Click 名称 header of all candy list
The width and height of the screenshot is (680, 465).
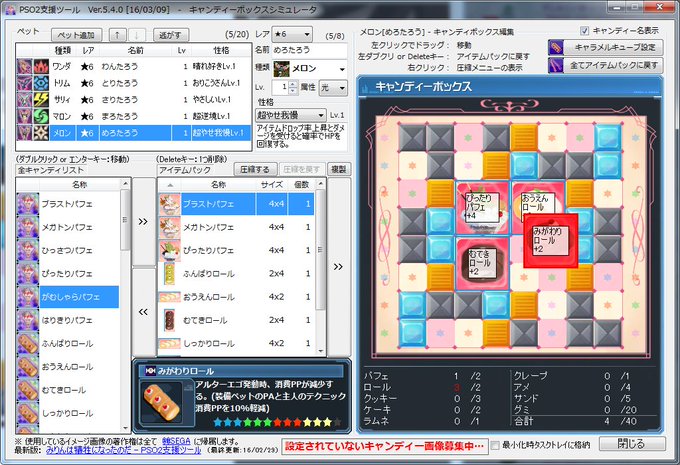point(79,184)
